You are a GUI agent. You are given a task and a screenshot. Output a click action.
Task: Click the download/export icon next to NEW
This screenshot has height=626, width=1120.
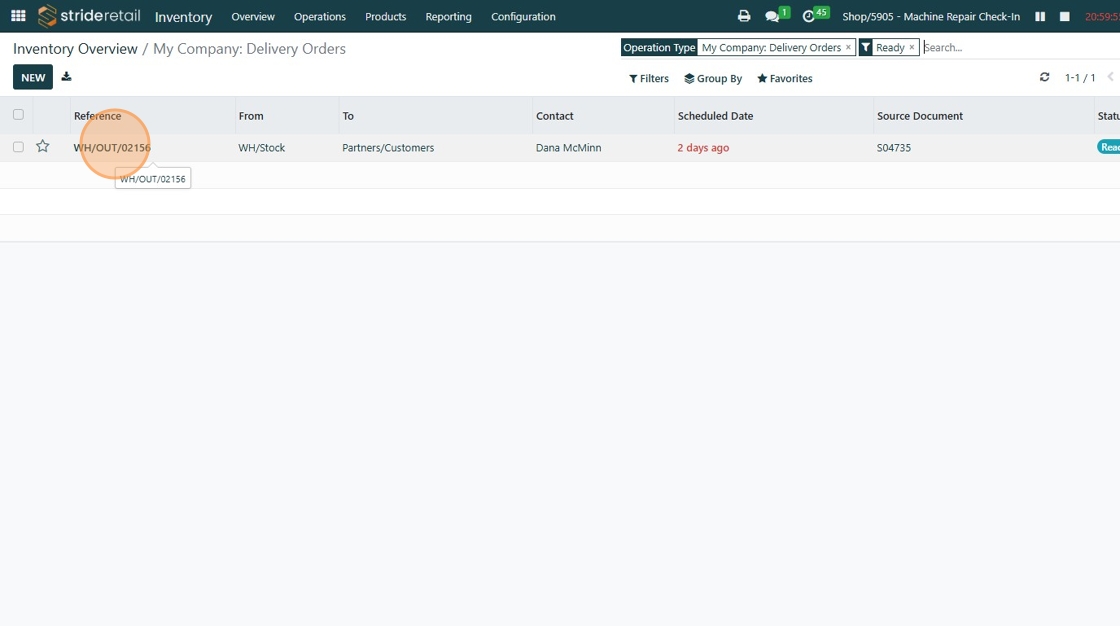click(x=66, y=76)
